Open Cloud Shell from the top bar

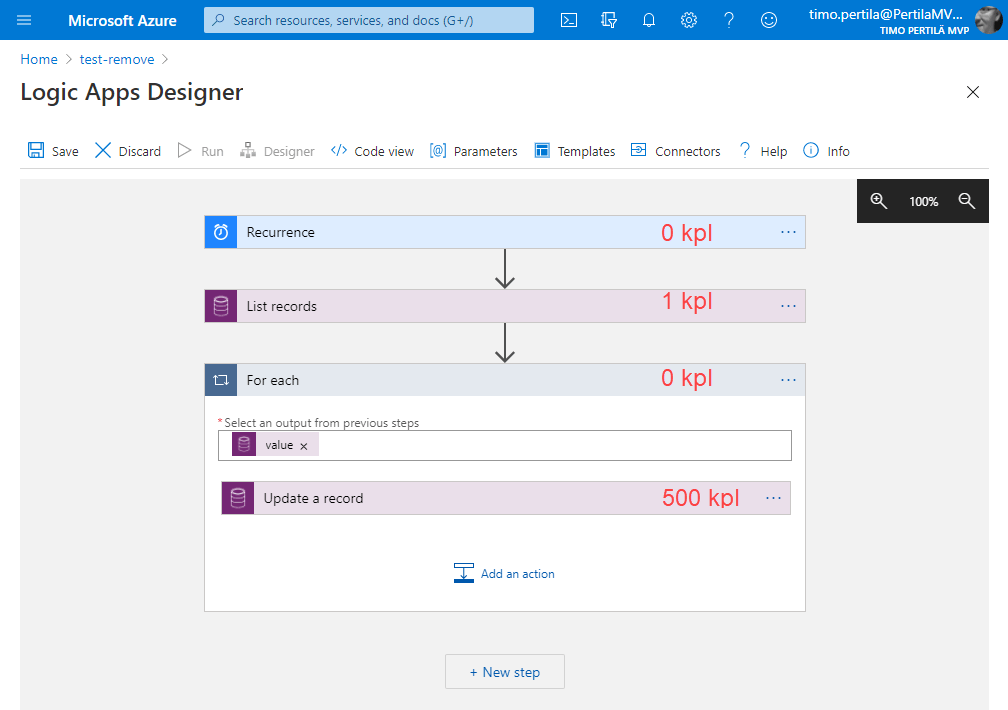click(569, 20)
